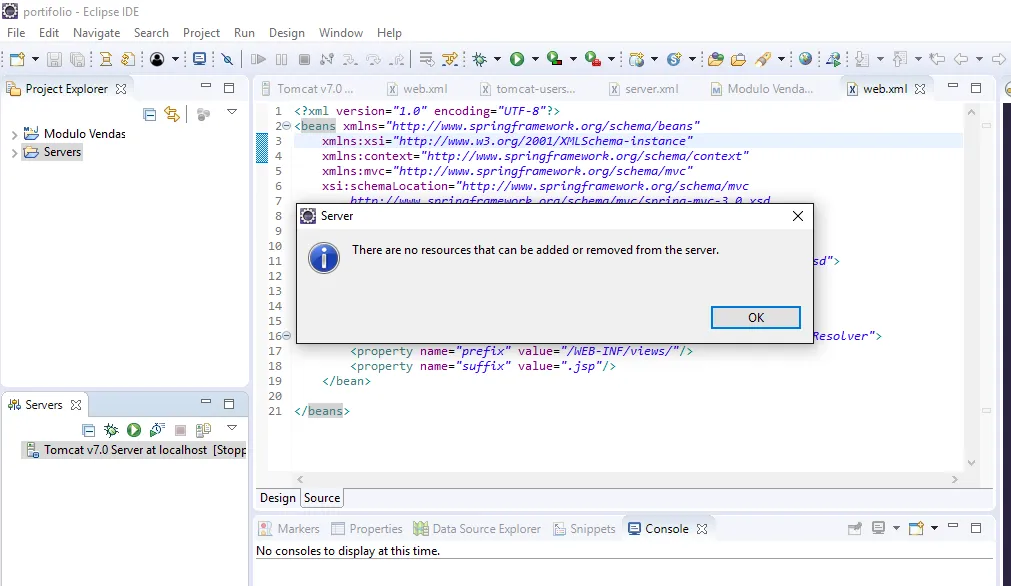The height and width of the screenshot is (586, 1011).
Task: Select the Source tab of the editor
Action: point(322,498)
